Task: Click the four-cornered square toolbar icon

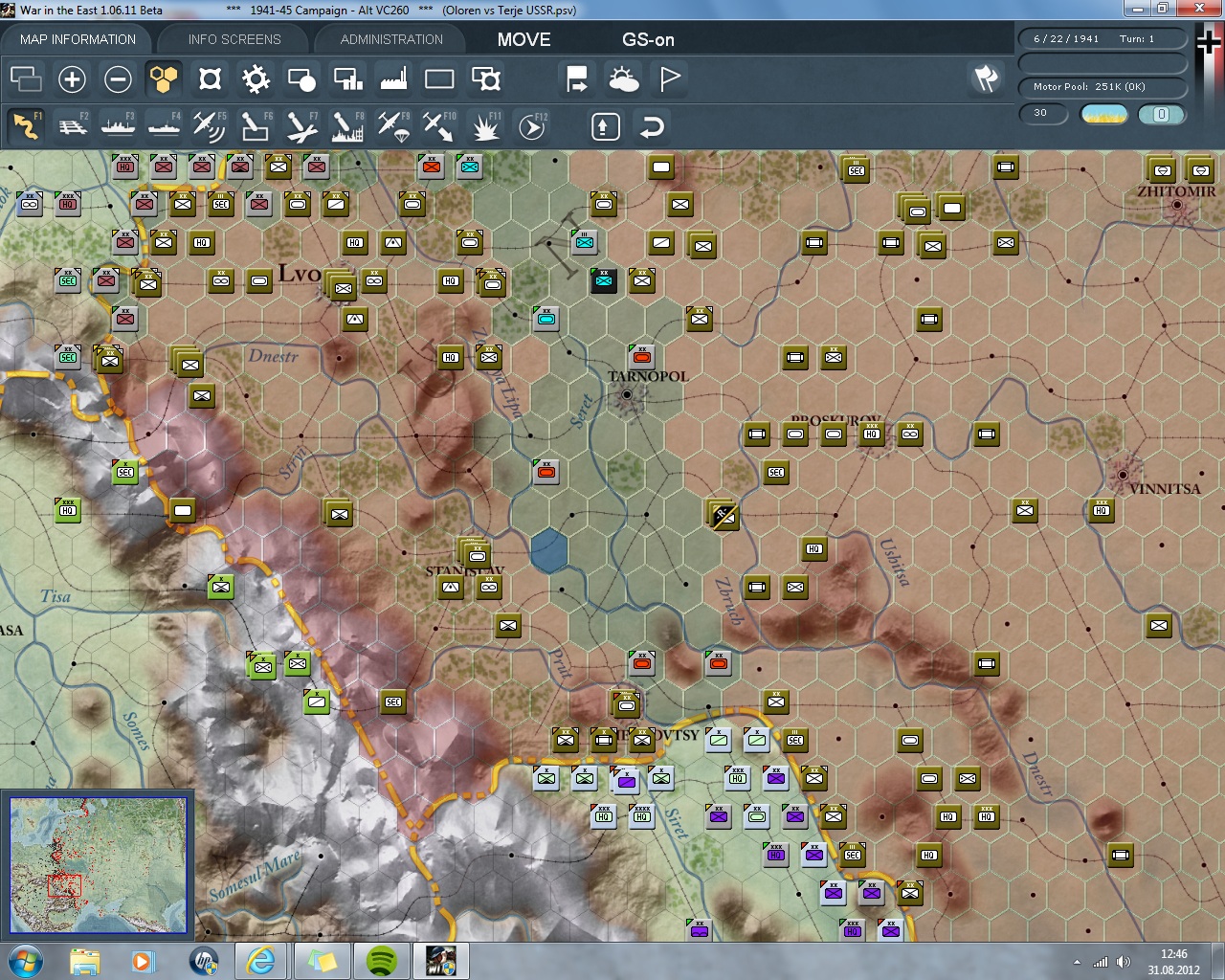Action: click(210, 78)
